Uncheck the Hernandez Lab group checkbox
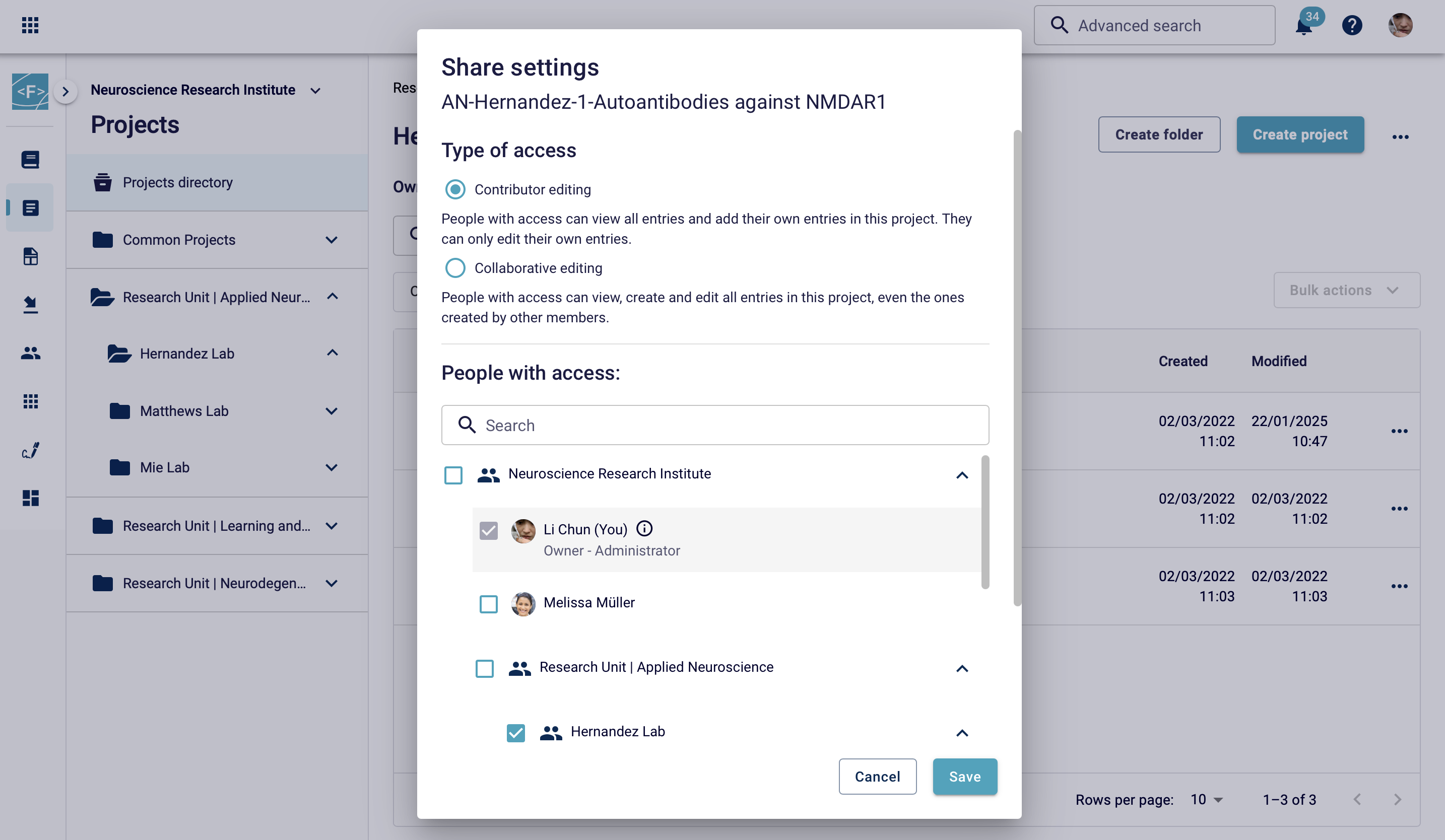1445x840 pixels. coord(515,732)
